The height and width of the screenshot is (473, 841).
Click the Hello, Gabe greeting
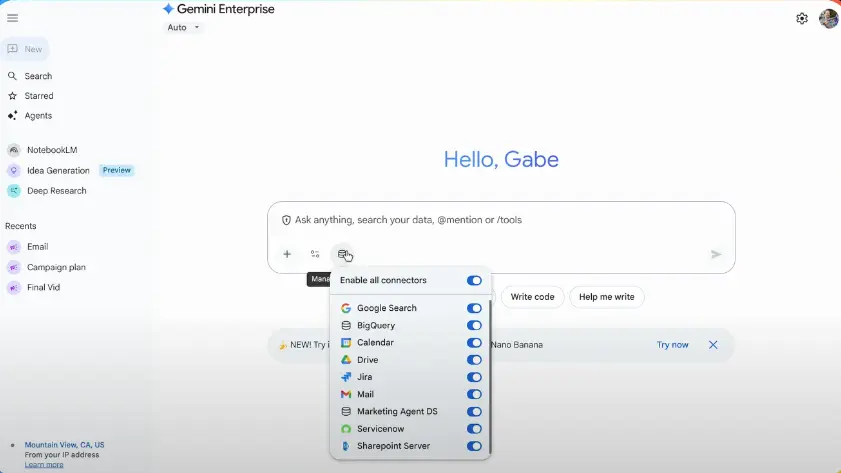[x=501, y=160]
